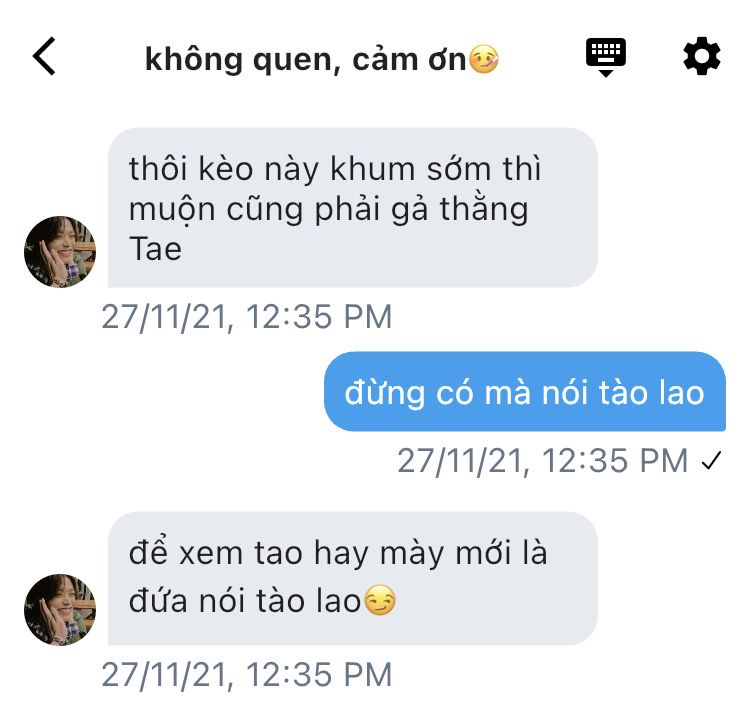Tap the smirking emoji in last message
Image resolution: width=750 pixels, height=711 pixels.
pos(380,600)
